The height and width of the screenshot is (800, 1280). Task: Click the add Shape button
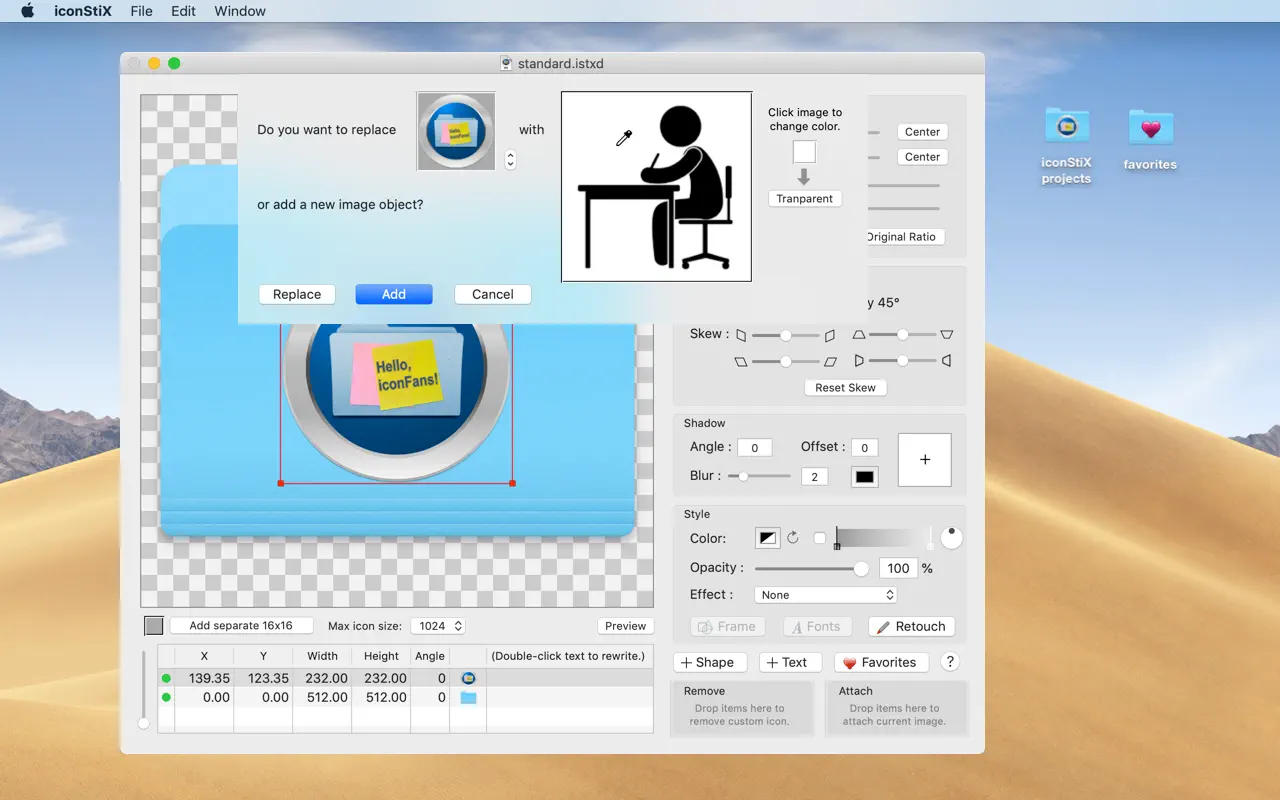click(x=709, y=662)
